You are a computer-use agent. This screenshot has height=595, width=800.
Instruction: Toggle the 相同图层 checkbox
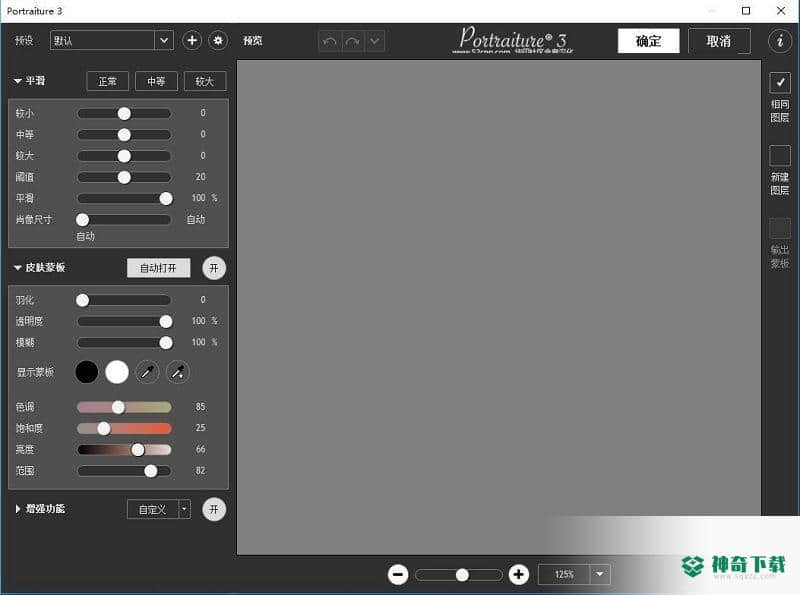tap(780, 82)
